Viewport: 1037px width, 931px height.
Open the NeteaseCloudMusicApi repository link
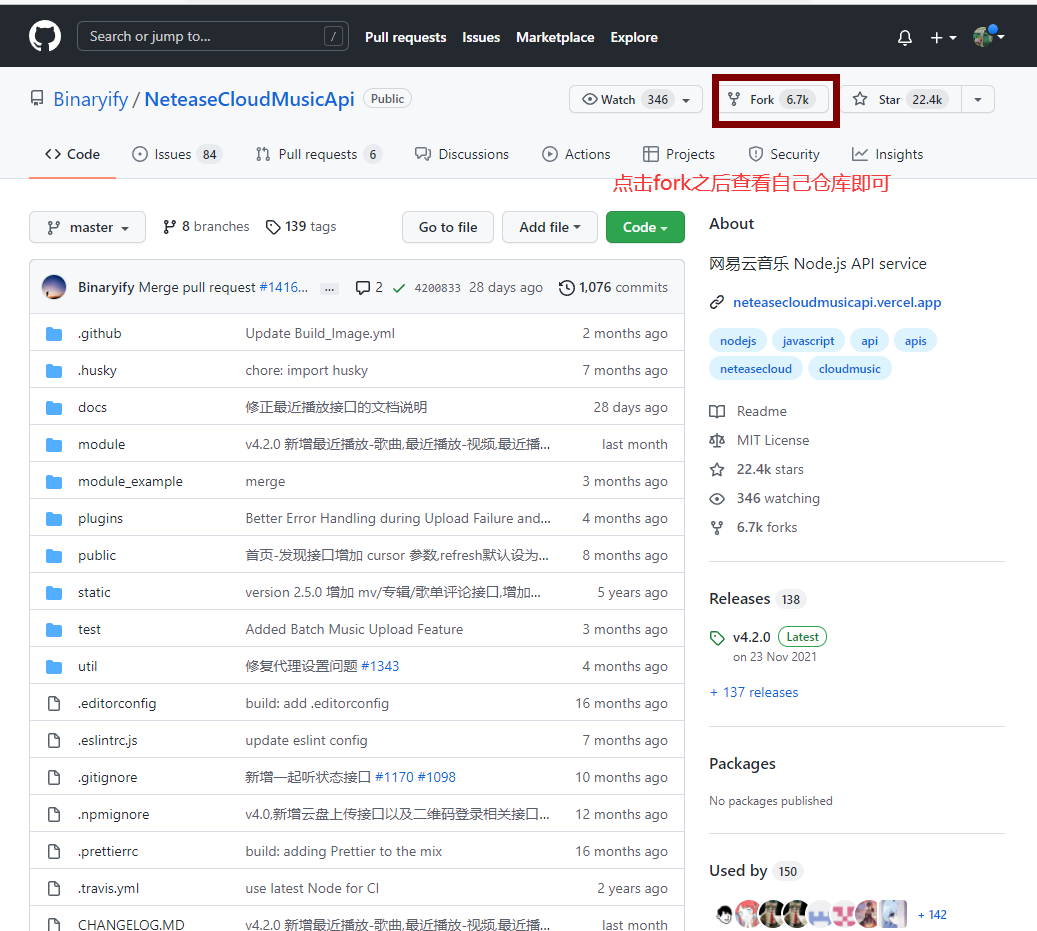[x=249, y=99]
